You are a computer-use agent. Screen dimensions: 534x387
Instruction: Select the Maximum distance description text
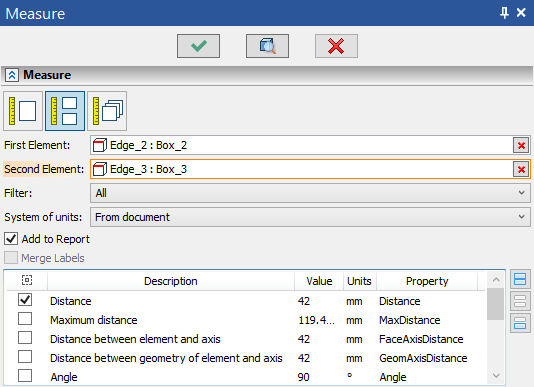94,320
